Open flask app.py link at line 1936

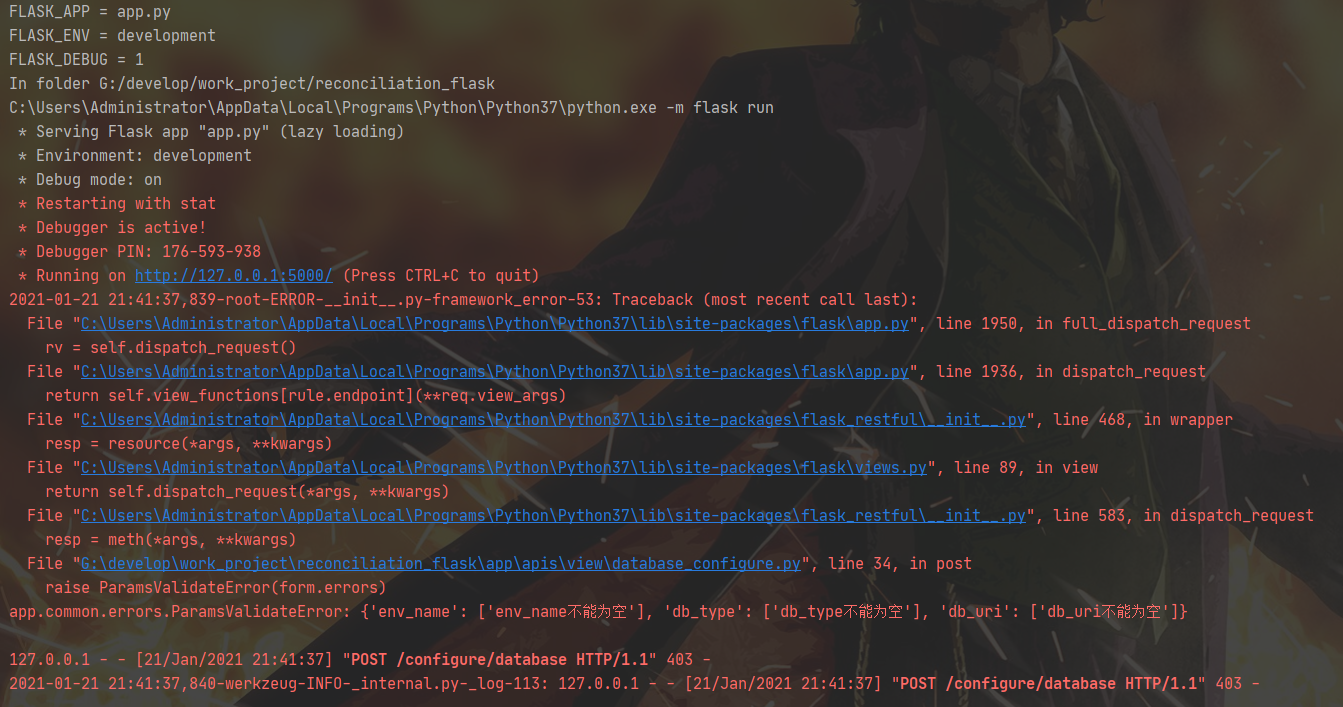coord(495,372)
